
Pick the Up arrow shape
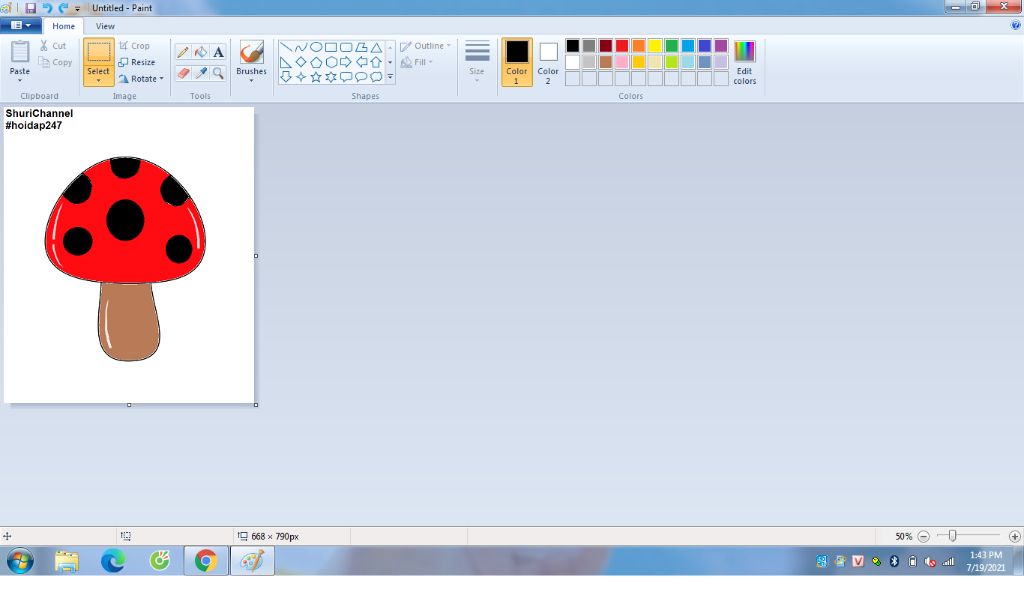(376, 62)
